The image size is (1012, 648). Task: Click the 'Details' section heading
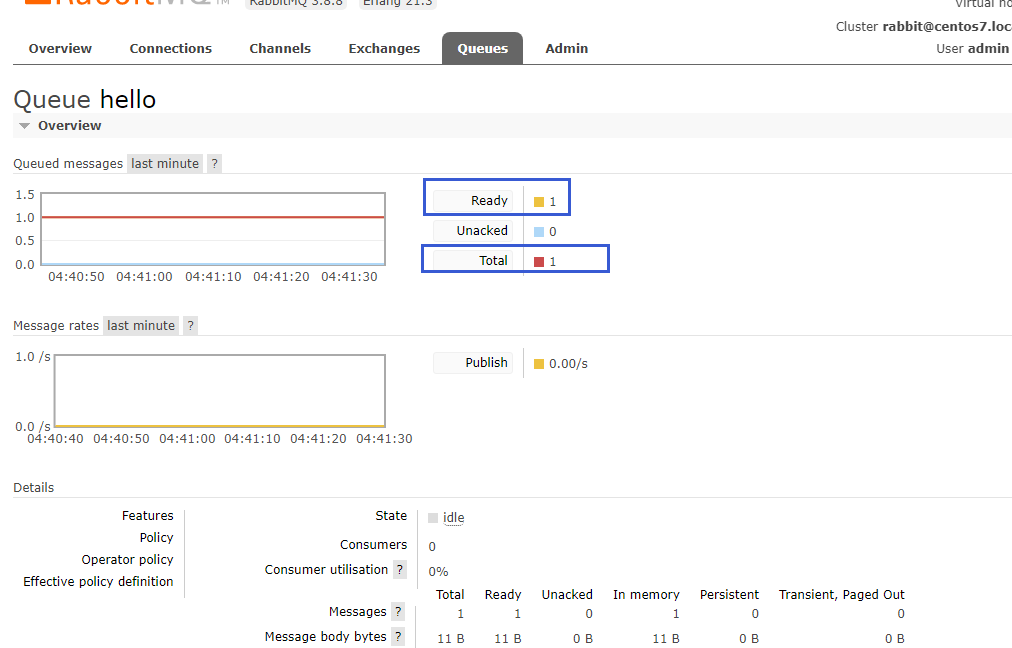point(34,488)
